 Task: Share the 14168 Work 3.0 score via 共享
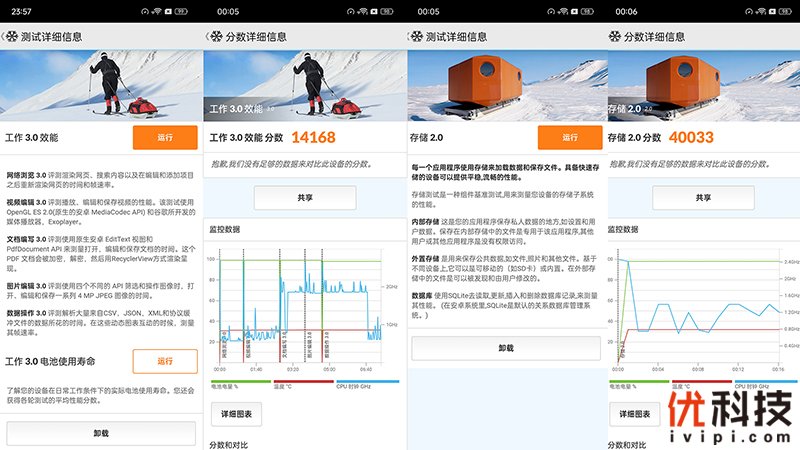point(304,198)
